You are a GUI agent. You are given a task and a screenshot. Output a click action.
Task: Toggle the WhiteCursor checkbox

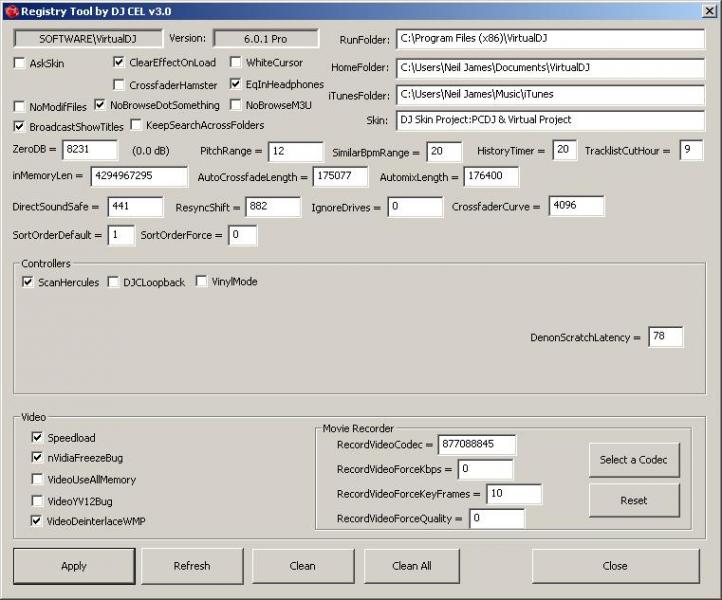[x=236, y=63]
